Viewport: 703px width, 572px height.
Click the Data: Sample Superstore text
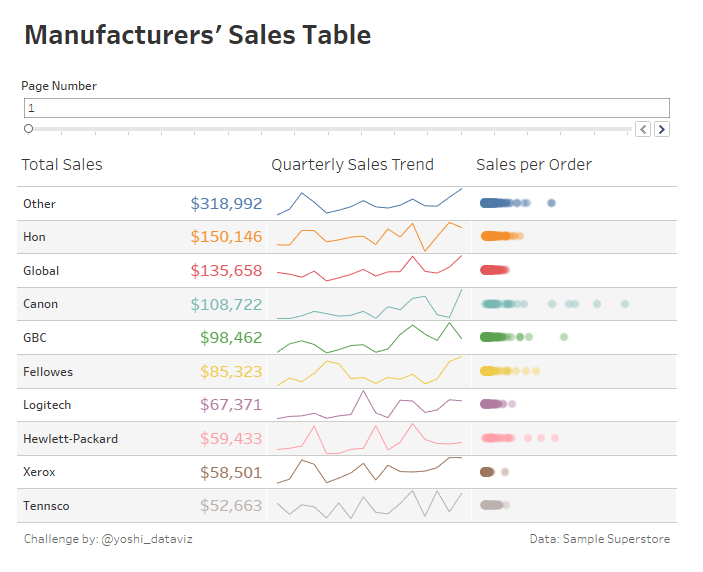pos(599,539)
